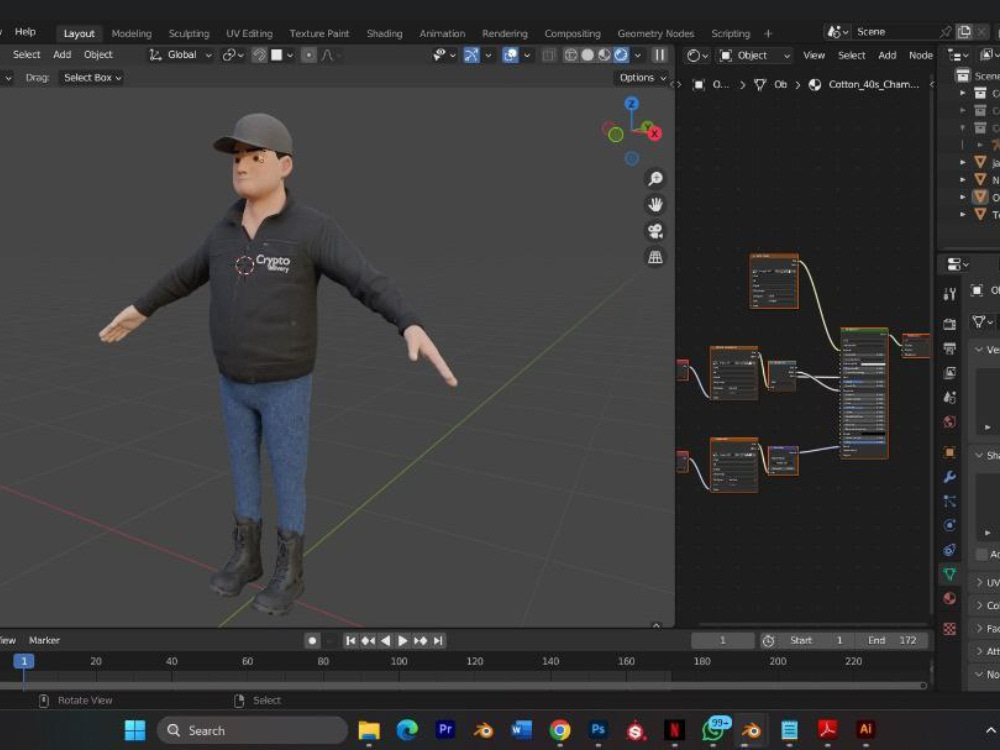The image size is (1000, 750).
Task: Open the node editor Node menu
Action: [x=920, y=55]
